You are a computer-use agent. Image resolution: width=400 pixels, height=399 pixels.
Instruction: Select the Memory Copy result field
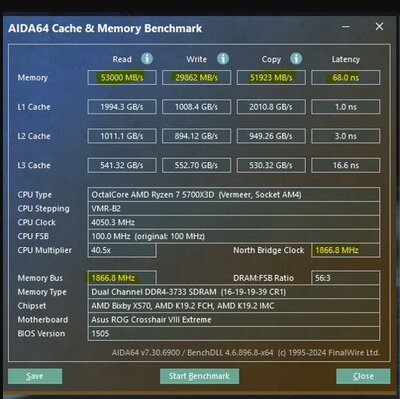coord(271,78)
